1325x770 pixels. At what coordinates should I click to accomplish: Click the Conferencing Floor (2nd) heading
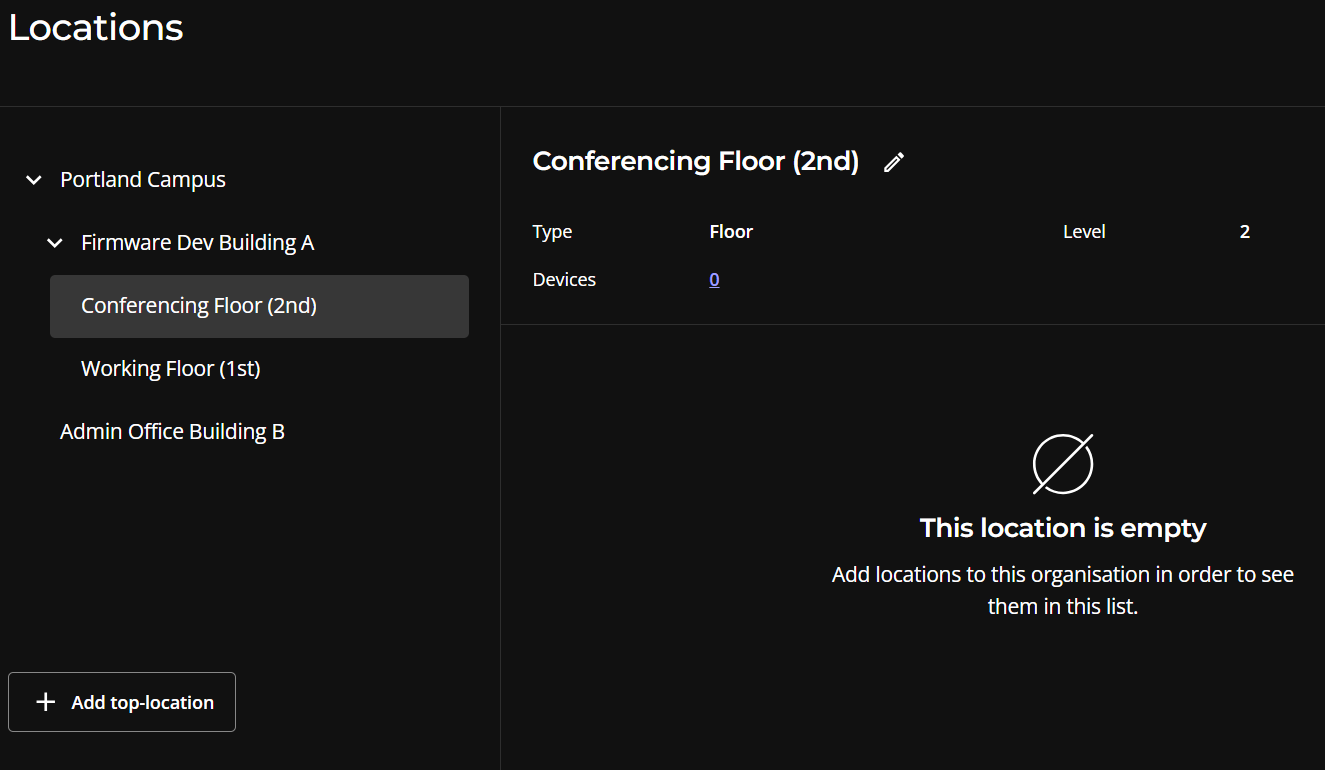[x=696, y=161]
